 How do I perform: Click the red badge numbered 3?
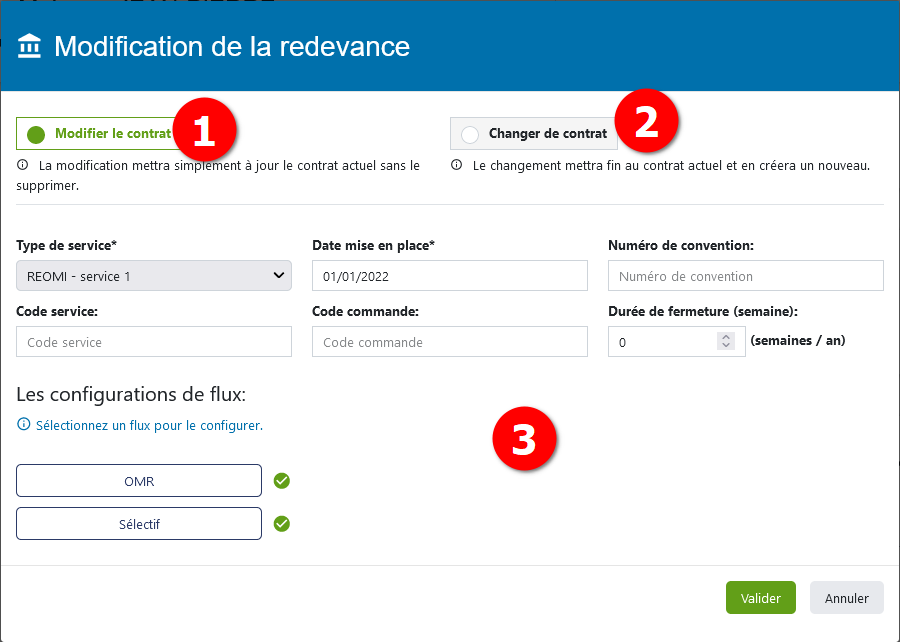coord(525,438)
